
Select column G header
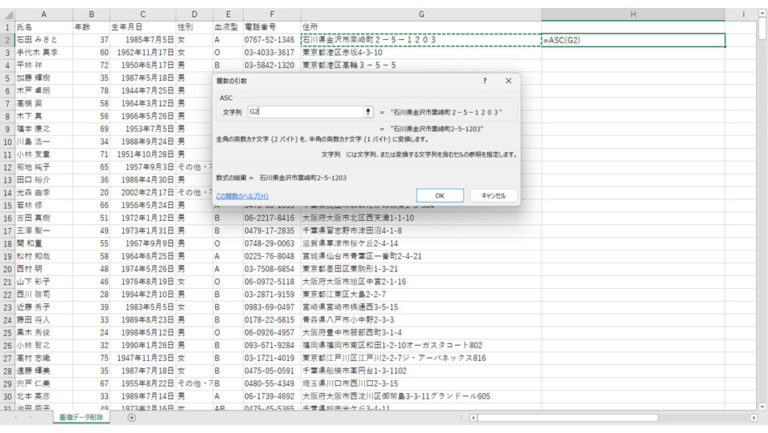point(420,14)
